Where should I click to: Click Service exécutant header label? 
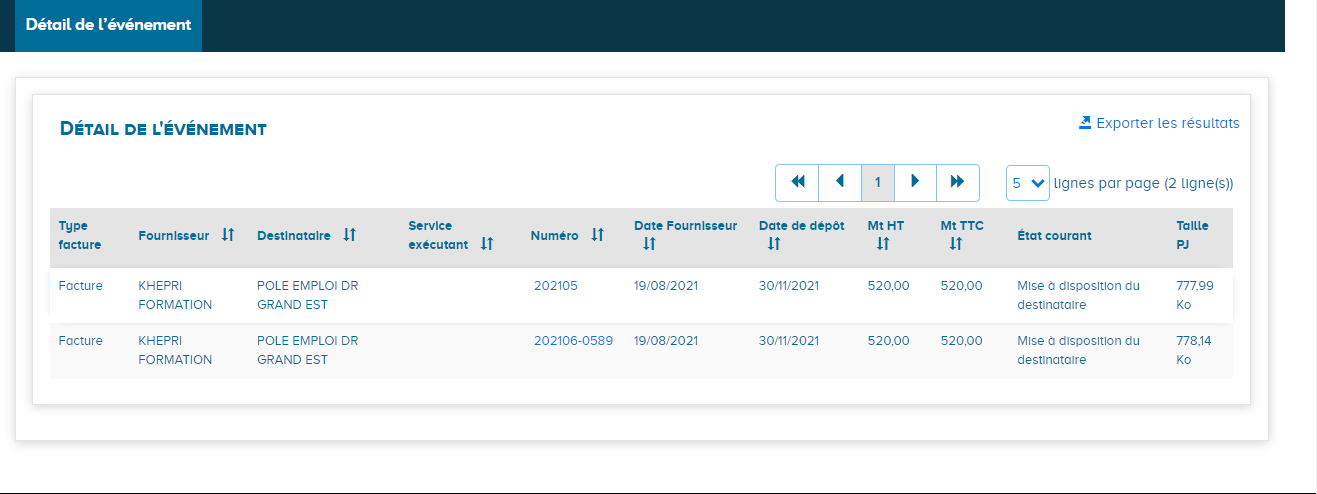438,235
